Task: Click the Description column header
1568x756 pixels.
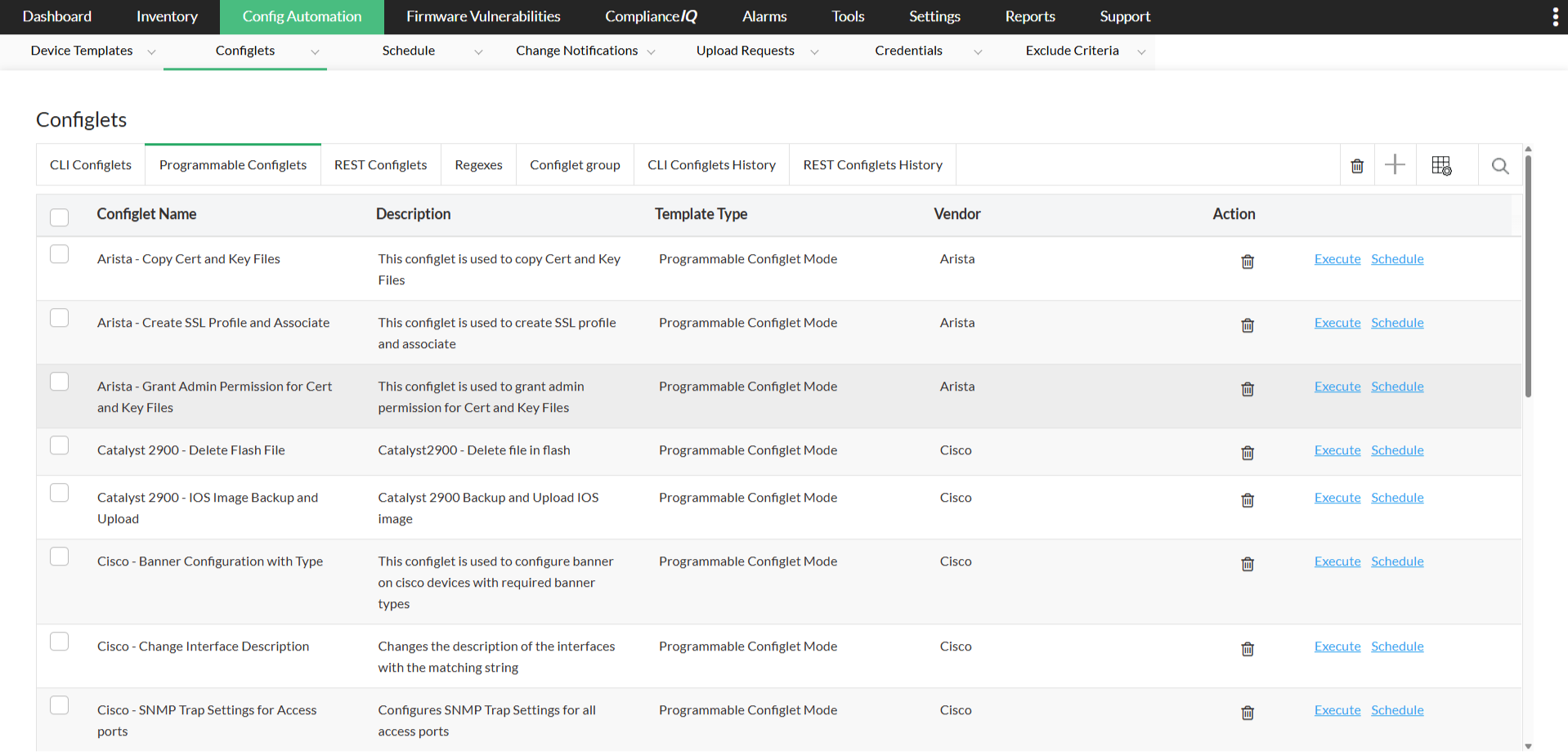Action: point(413,214)
